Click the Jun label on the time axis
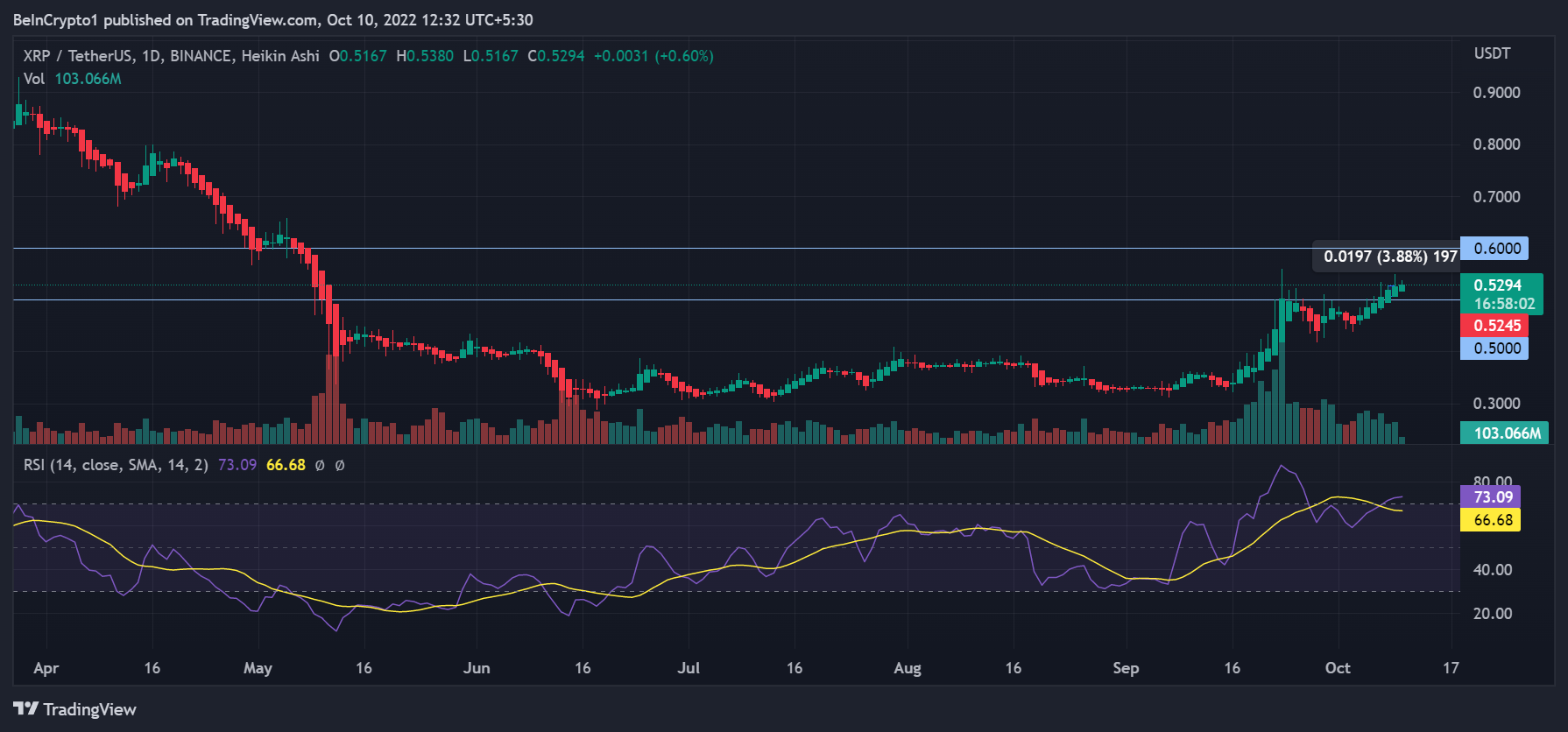Image resolution: width=1568 pixels, height=732 pixels. coord(476,668)
